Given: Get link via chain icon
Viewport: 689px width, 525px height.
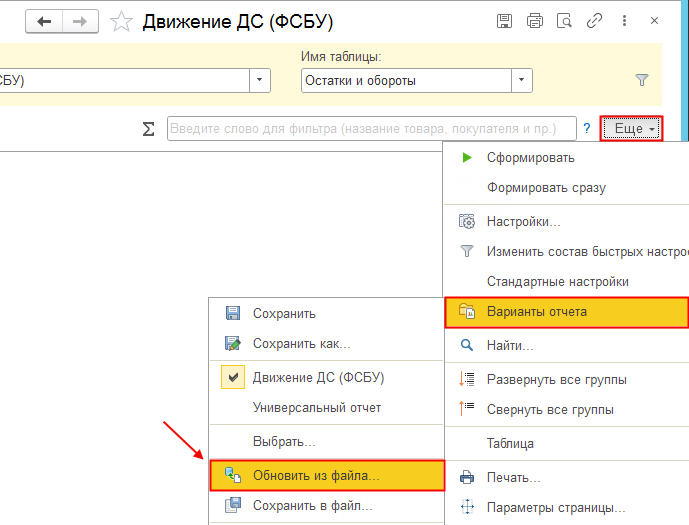Looking at the screenshot, I should (594, 21).
